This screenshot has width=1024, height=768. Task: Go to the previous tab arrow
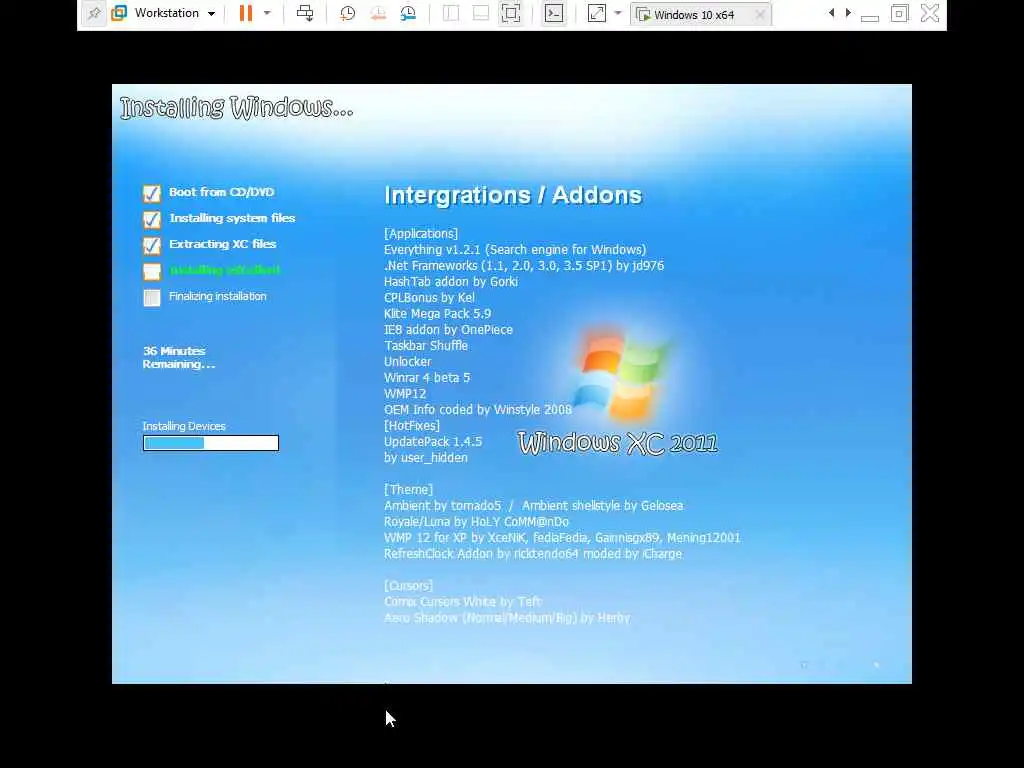(x=831, y=13)
